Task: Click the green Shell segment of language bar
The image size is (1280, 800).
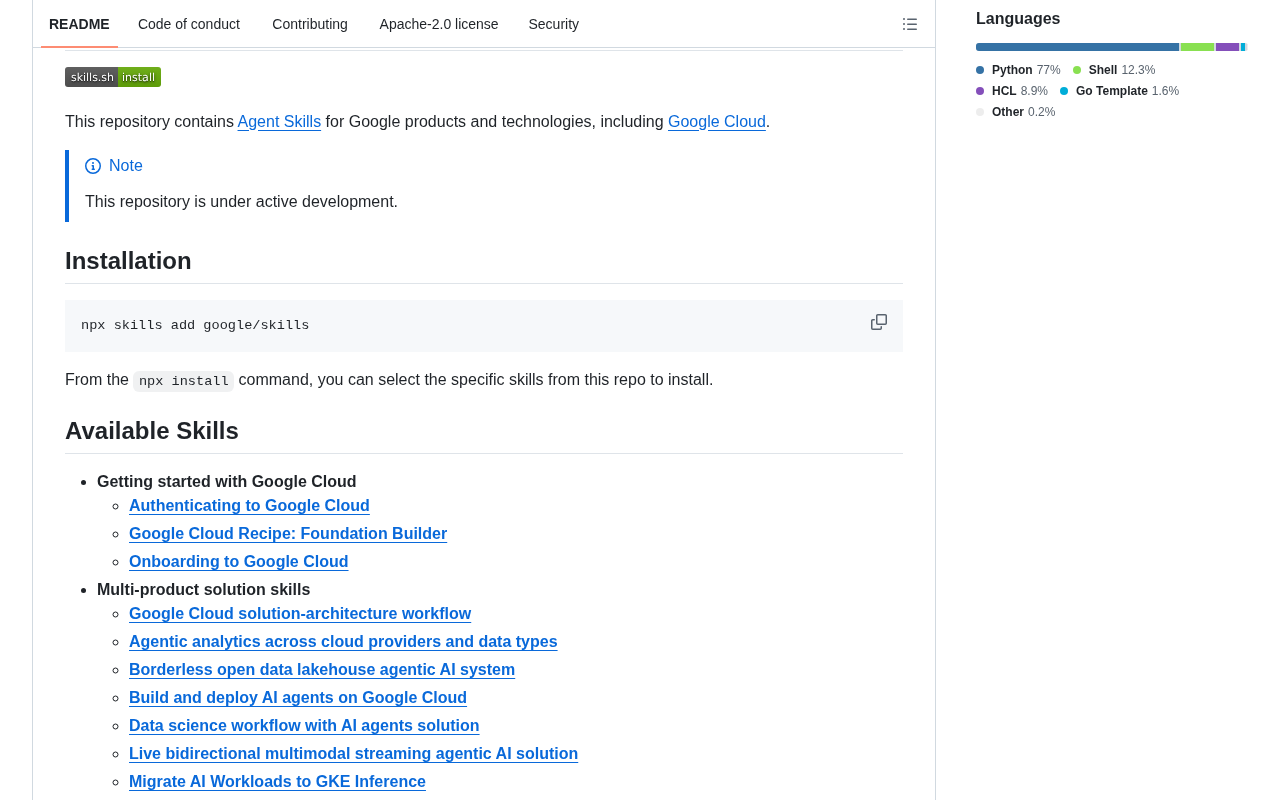Action: (1197, 47)
